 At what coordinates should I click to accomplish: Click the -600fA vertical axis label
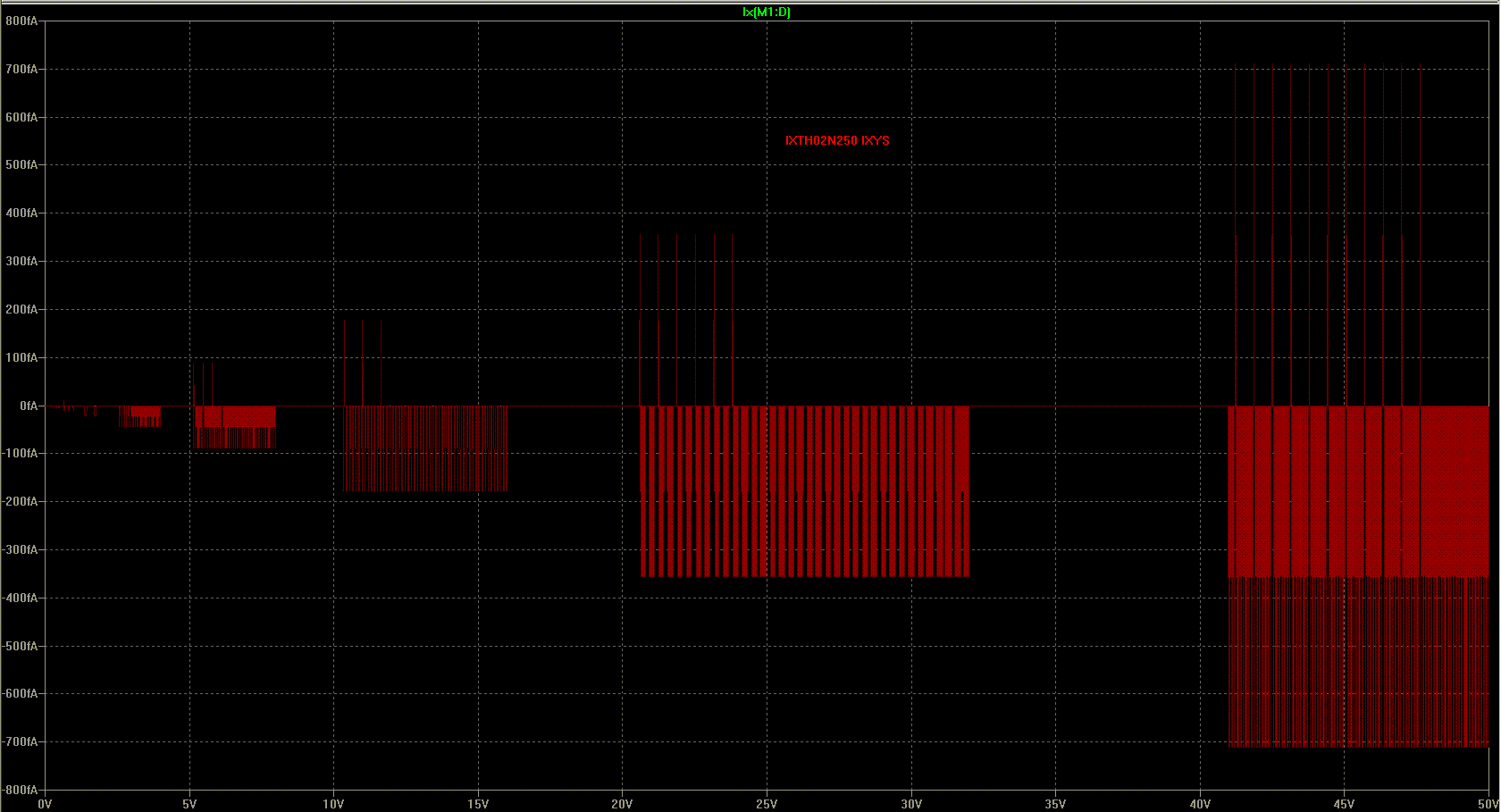click(20, 694)
